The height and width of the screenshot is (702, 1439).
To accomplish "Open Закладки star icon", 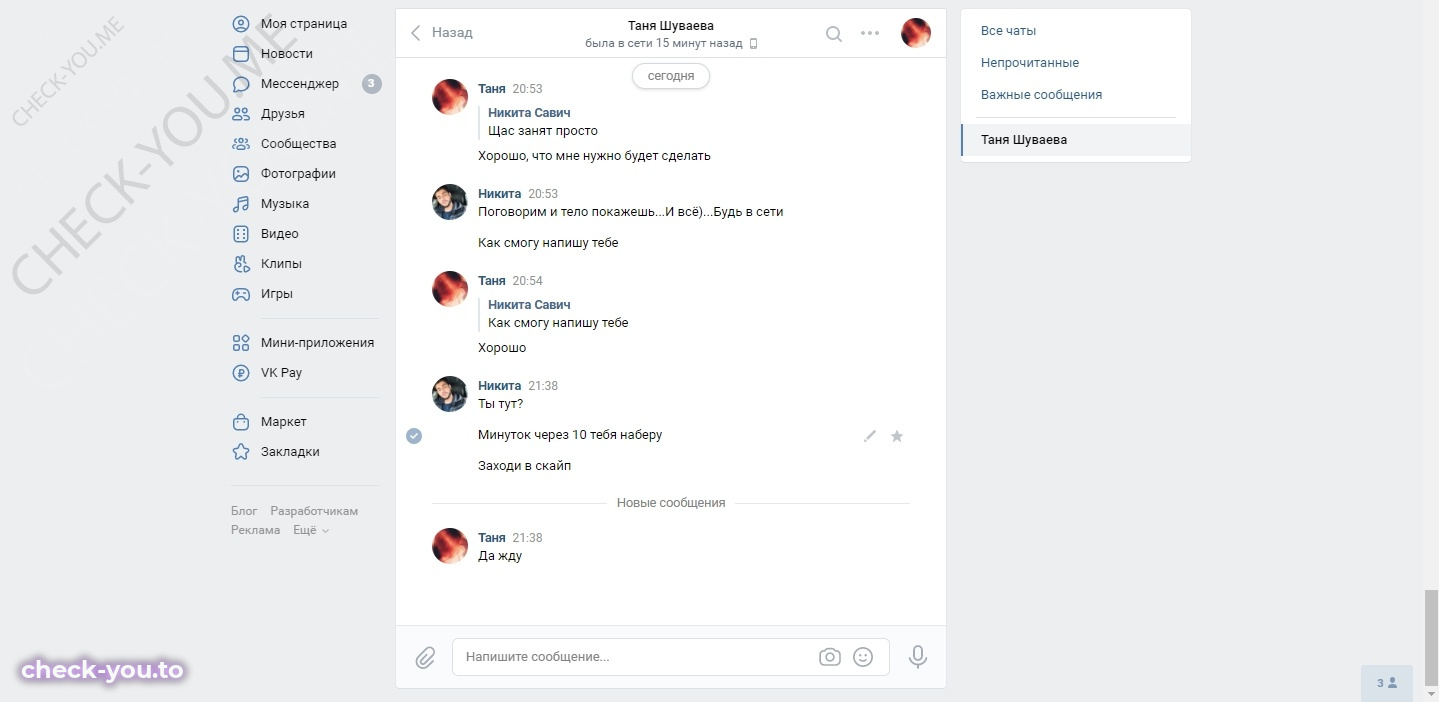I will (241, 452).
